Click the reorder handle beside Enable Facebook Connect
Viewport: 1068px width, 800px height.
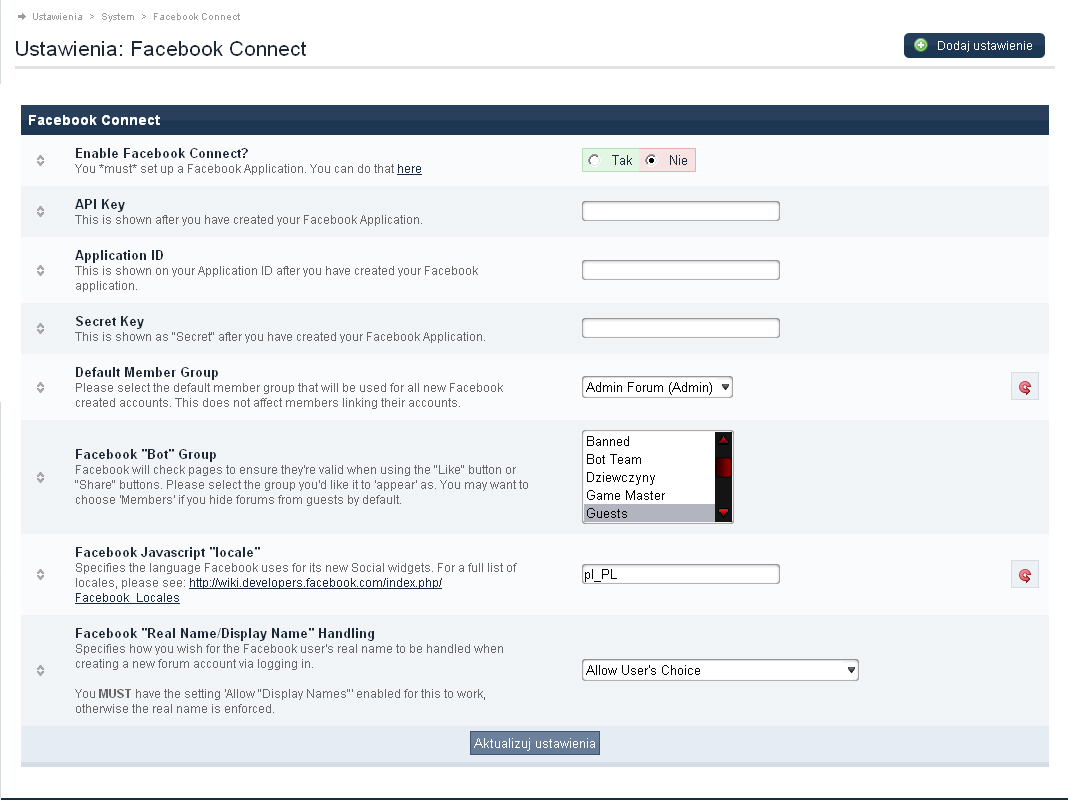(x=41, y=161)
